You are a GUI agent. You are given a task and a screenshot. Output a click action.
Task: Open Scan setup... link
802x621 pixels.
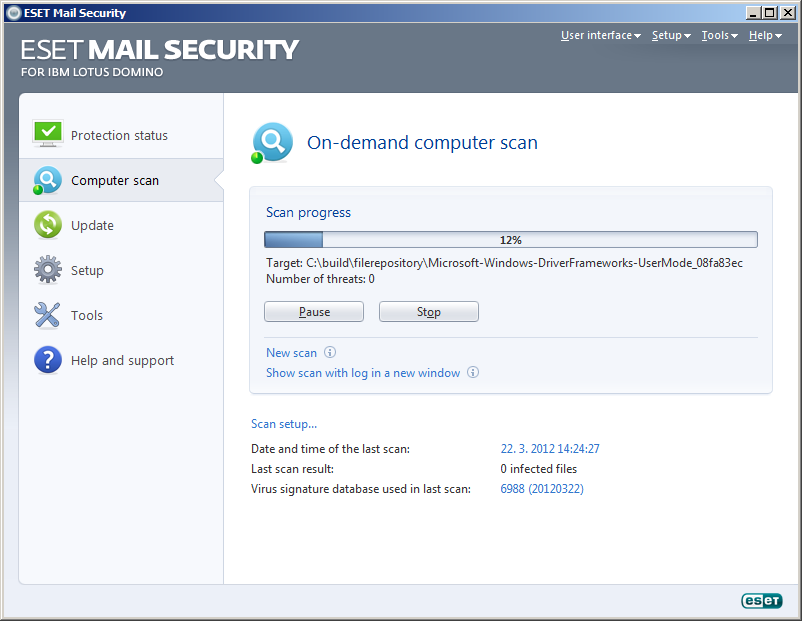click(284, 424)
